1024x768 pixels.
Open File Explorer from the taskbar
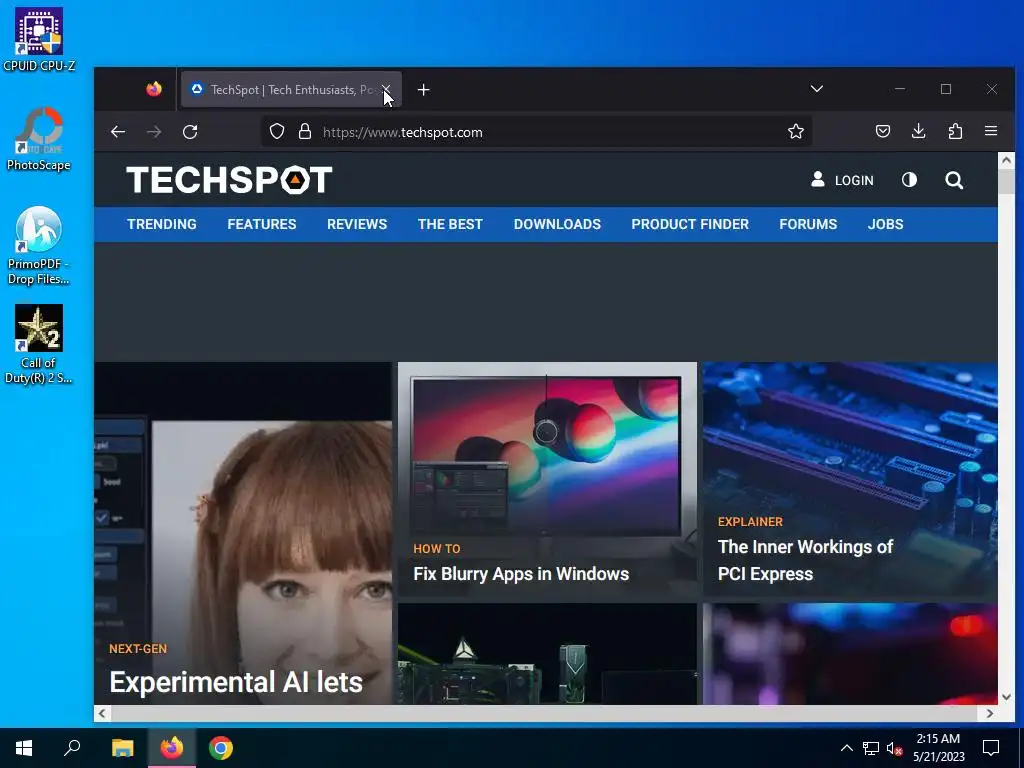point(122,748)
